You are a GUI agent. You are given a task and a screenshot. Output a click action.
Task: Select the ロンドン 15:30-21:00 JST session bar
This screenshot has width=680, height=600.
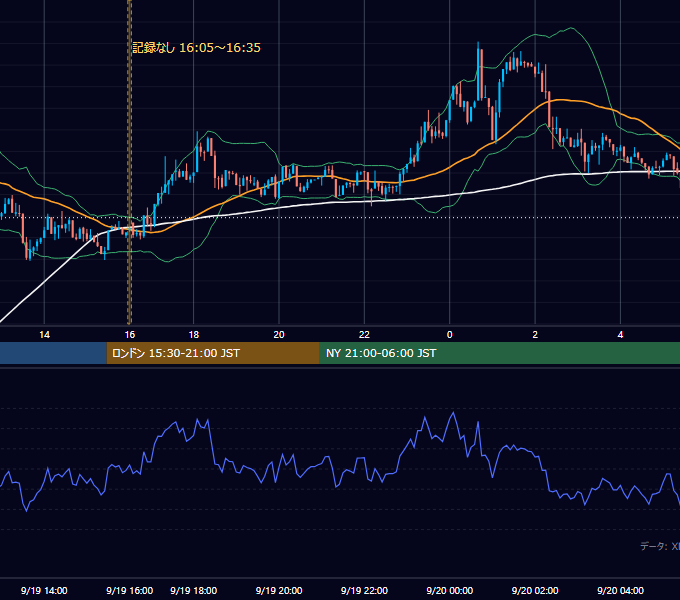click(213, 353)
